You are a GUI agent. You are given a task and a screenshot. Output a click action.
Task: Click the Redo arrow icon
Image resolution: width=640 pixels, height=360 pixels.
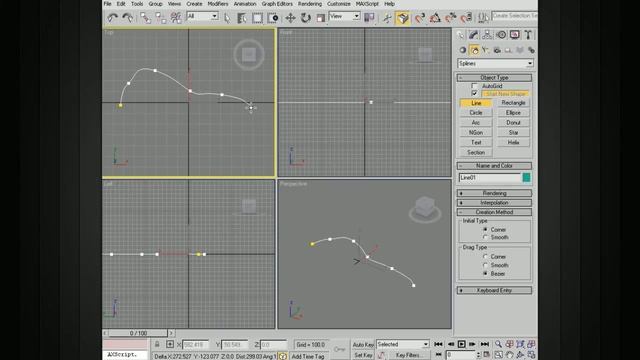pos(128,18)
